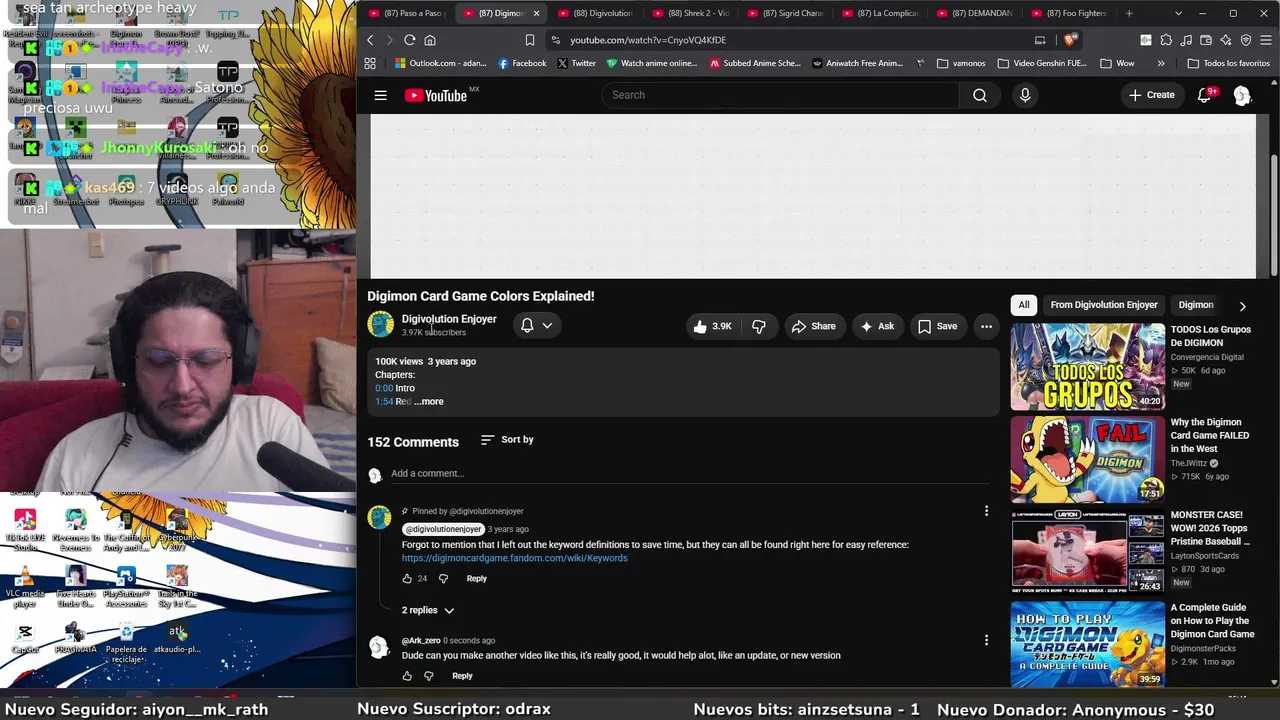Image resolution: width=1280 pixels, height=720 pixels.
Task: Open the vamonos bookmarks folder
Action: point(961,63)
